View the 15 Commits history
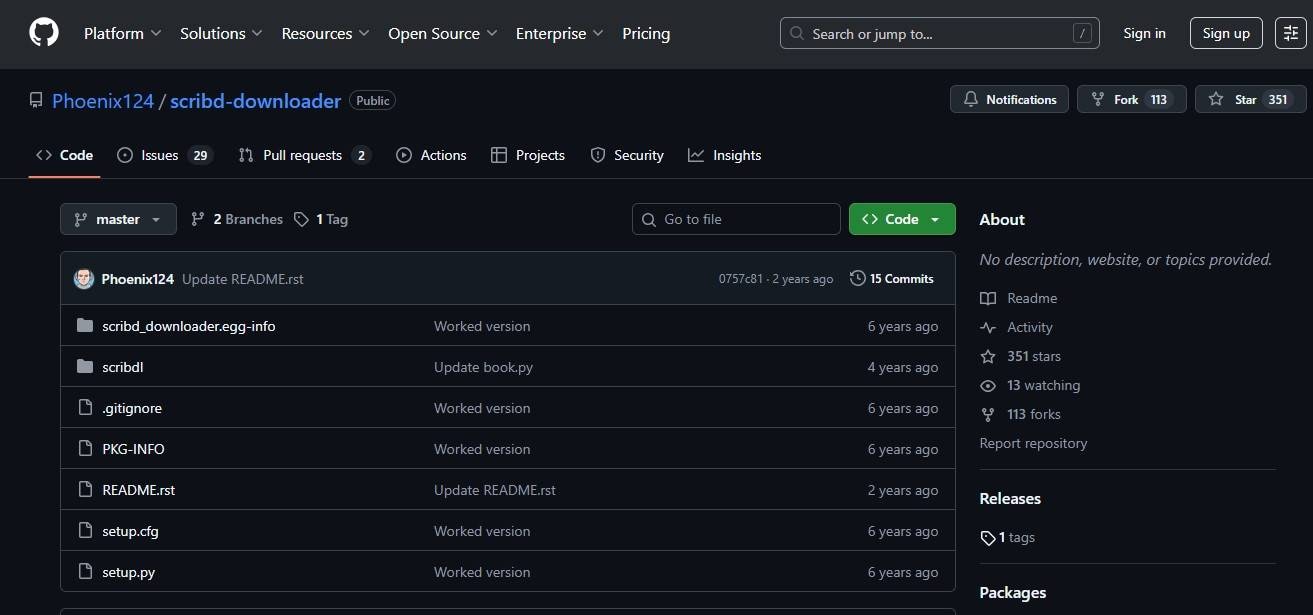This screenshot has height=615, width=1313. click(x=892, y=278)
